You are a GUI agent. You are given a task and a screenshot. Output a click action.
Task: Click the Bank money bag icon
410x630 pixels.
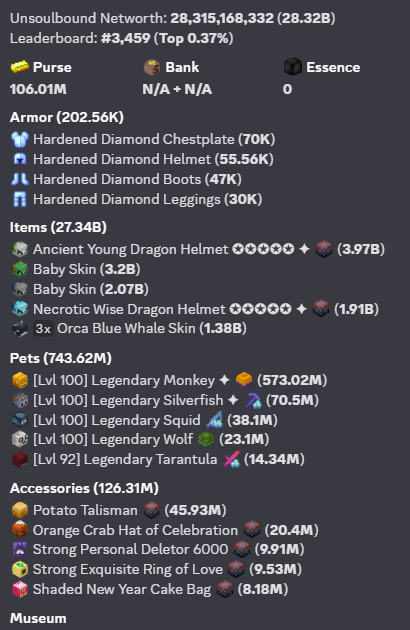coord(152,67)
